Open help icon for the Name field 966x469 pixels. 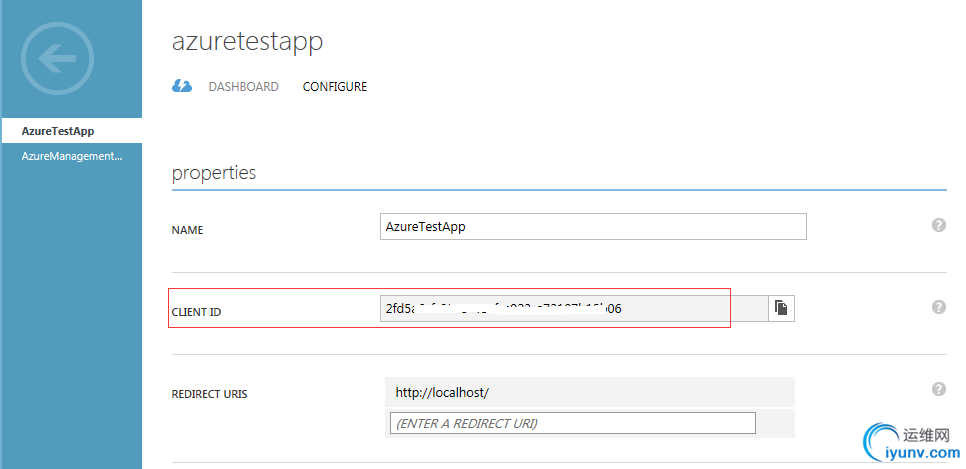coord(938,225)
